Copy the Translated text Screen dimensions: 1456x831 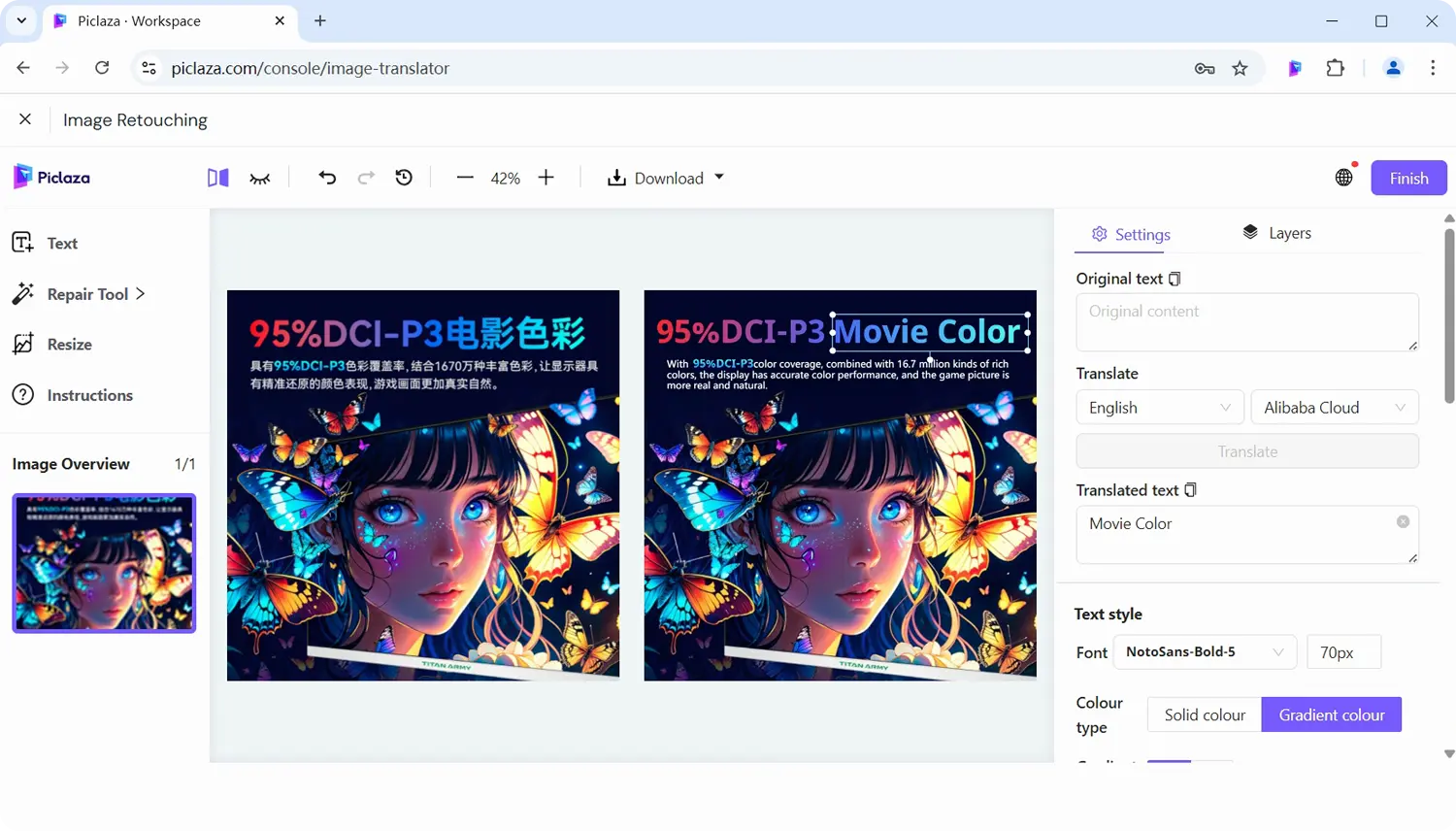tap(1190, 490)
